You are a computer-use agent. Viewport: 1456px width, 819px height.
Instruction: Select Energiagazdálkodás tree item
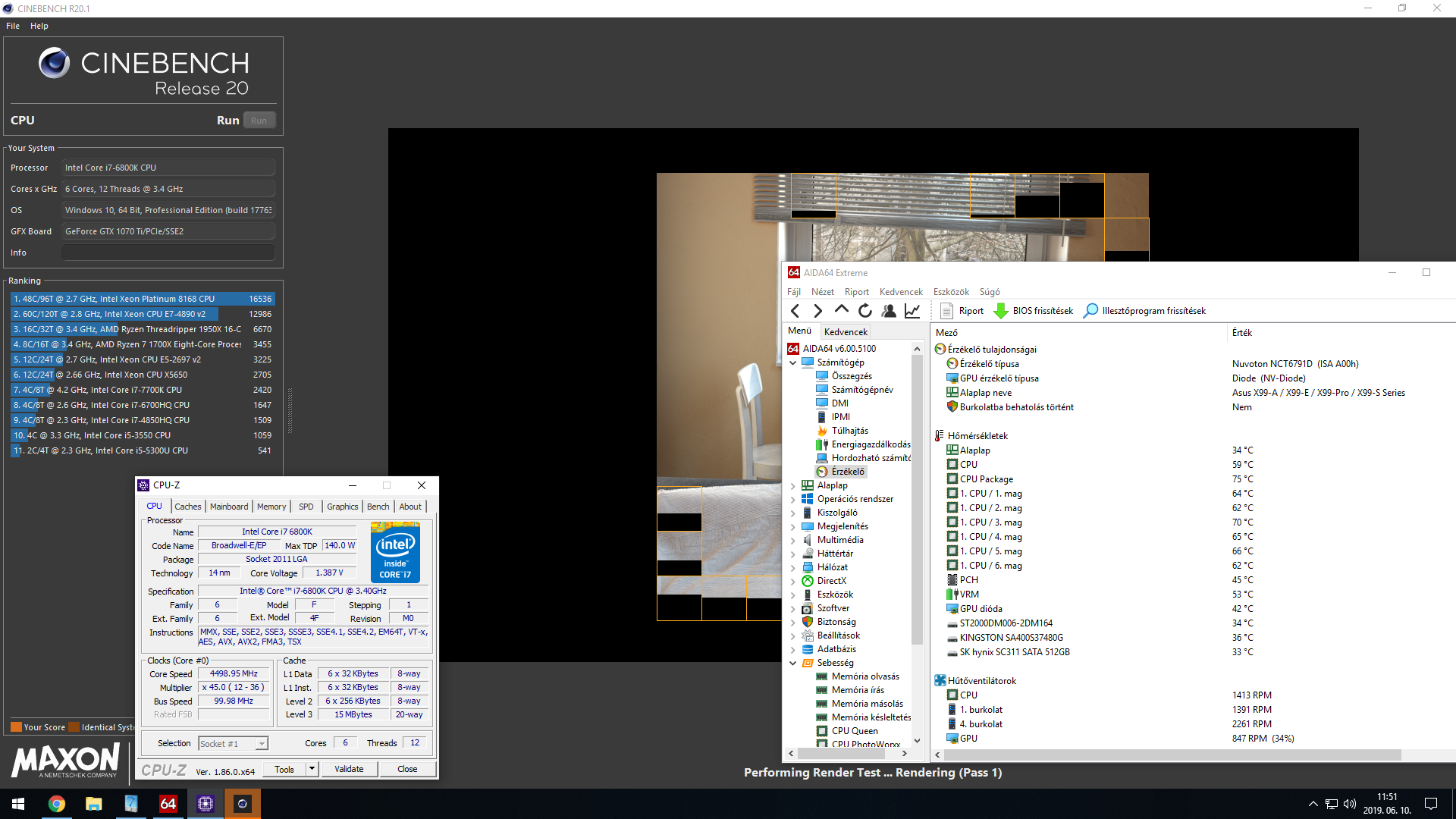tap(863, 444)
